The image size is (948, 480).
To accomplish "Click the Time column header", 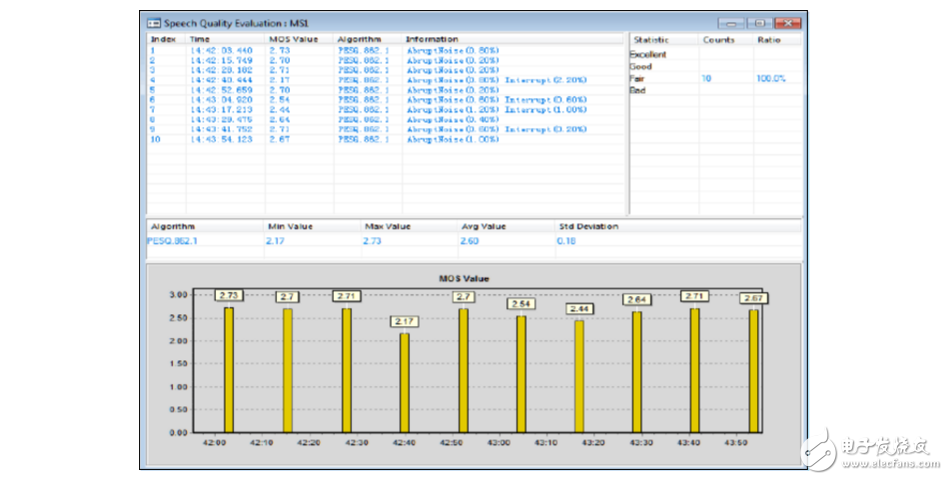I will tap(200, 39).
